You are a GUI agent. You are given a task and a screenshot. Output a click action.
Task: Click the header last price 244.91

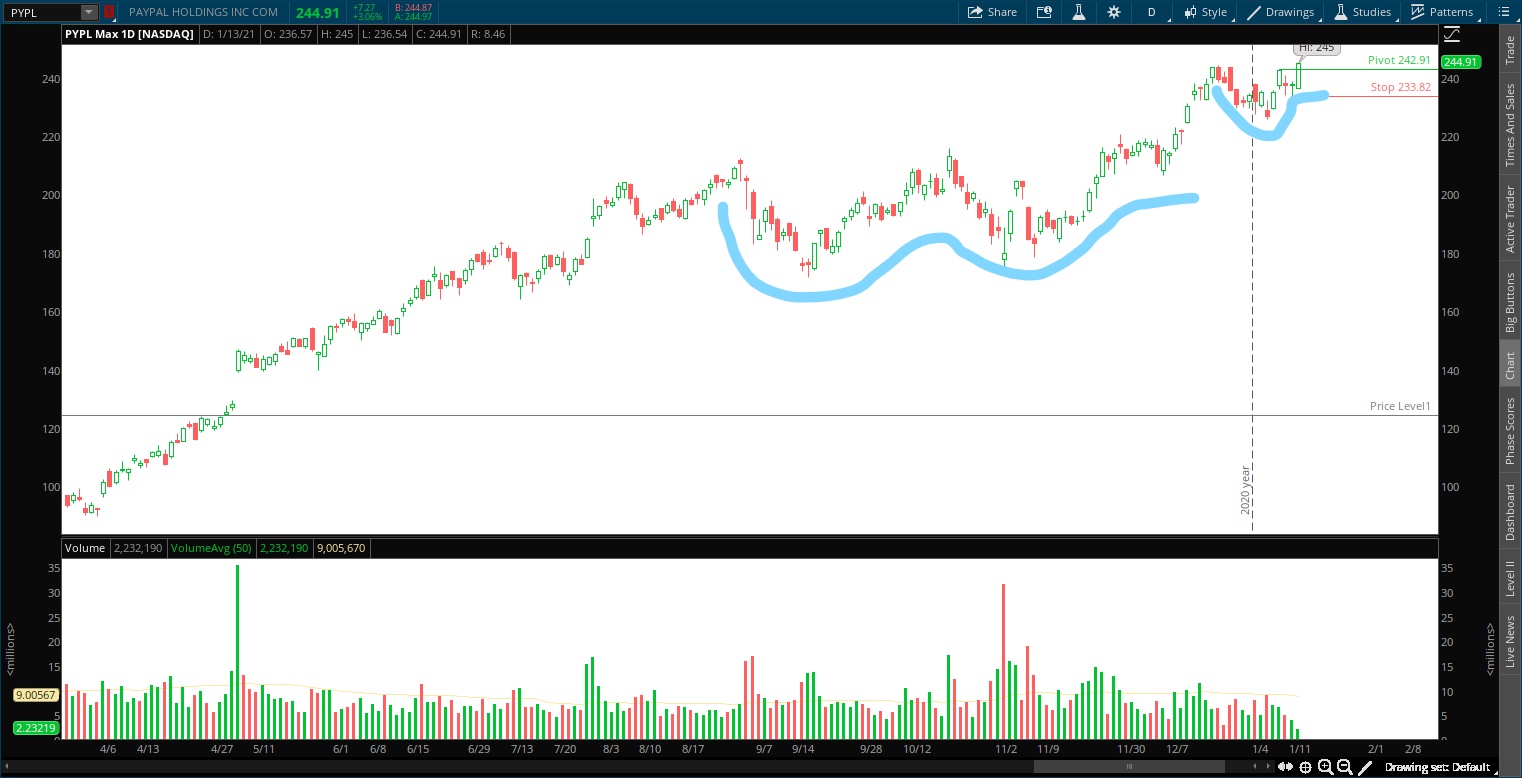[x=319, y=12]
